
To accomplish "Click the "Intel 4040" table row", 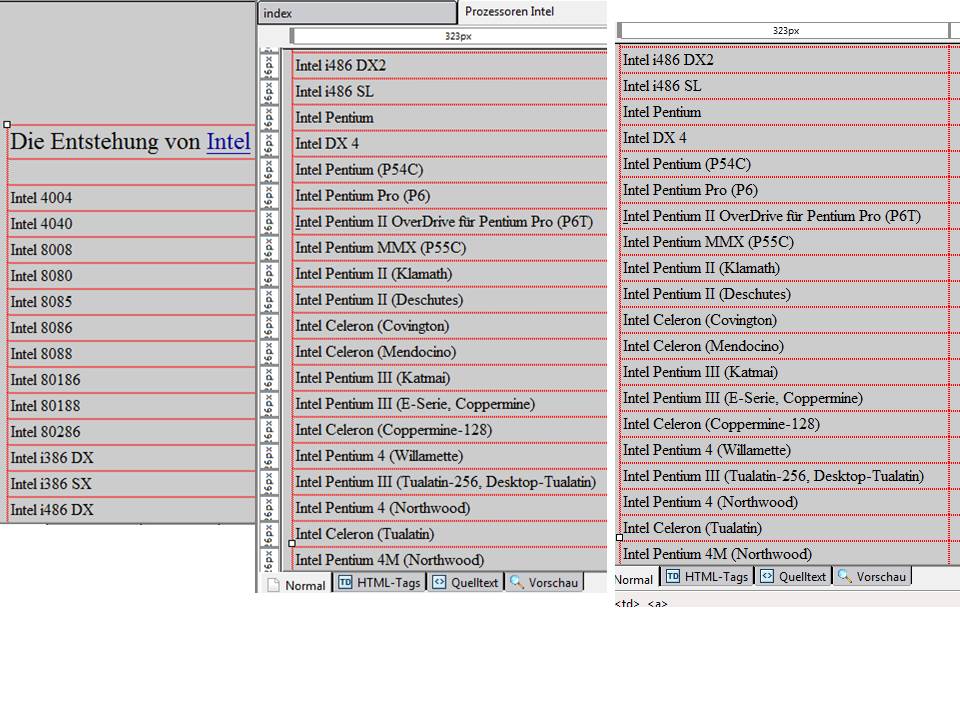I will (131, 224).
